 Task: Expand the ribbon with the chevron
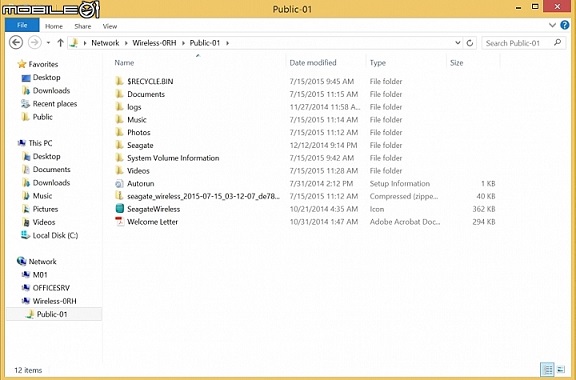coord(552,25)
